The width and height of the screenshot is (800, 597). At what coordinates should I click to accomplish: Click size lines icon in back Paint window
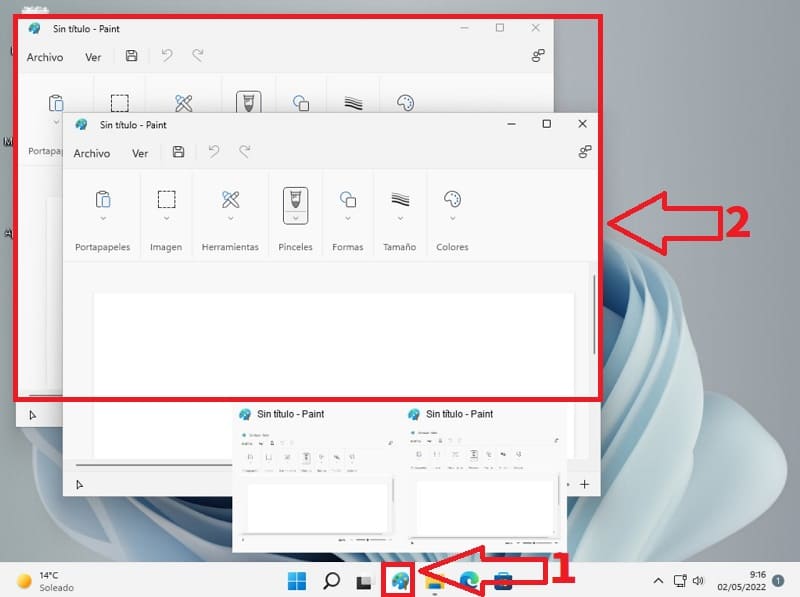pos(353,103)
